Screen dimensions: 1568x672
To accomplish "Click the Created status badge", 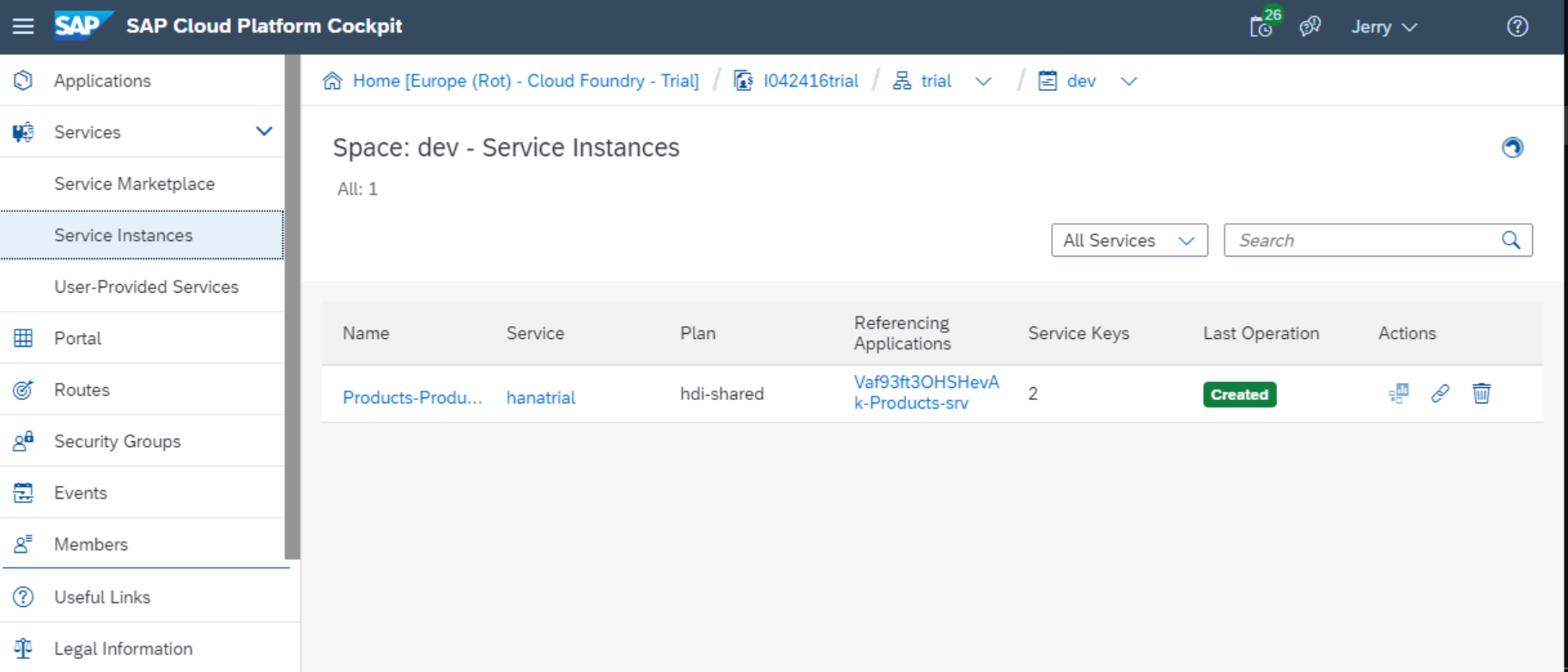I will click(1239, 395).
